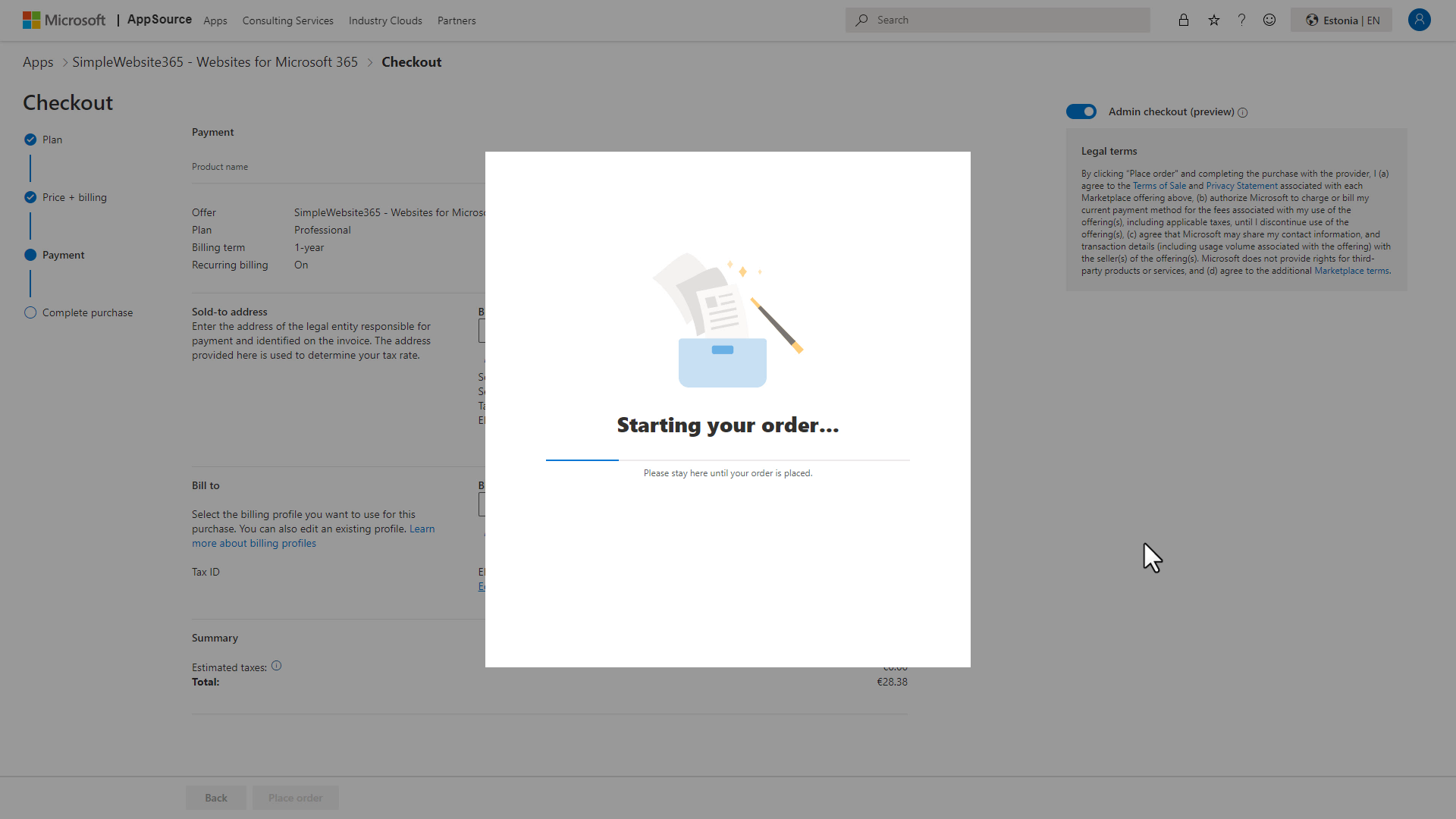The height and width of the screenshot is (819, 1456).
Task: Click the Admin checkout info icon
Action: click(1242, 112)
